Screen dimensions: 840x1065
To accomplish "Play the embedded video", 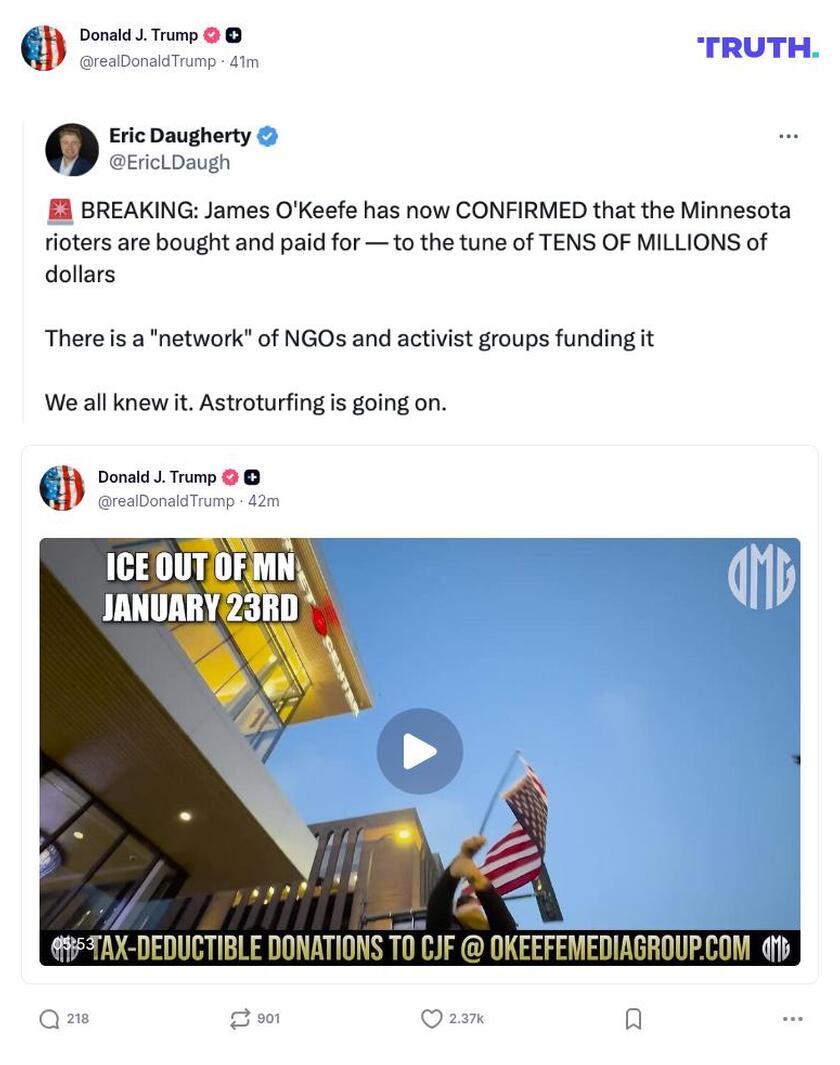I will click(x=420, y=751).
